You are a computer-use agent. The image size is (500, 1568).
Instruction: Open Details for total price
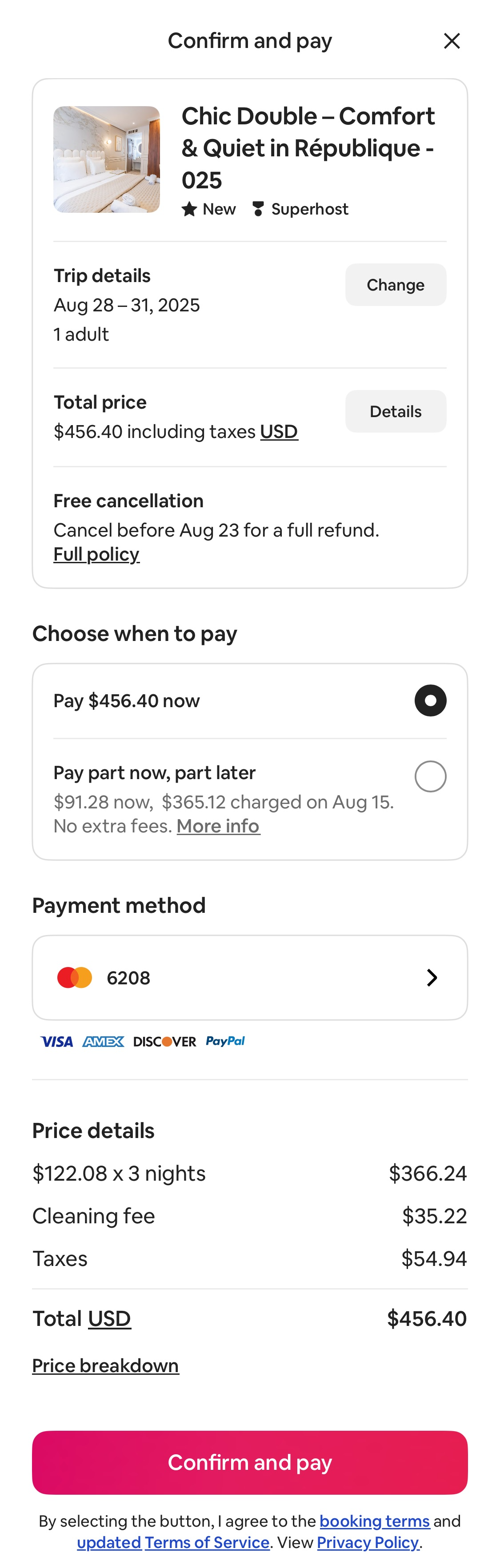click(395, 411)
